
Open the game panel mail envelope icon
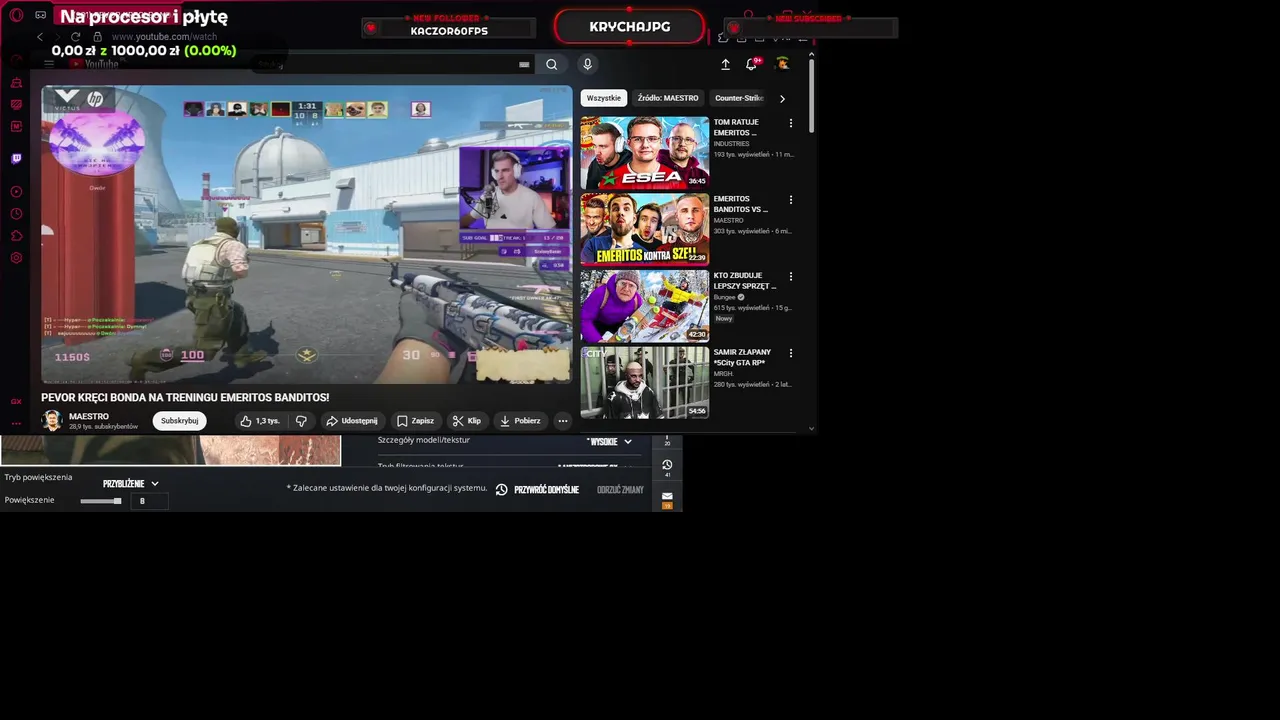coord(667,496)
